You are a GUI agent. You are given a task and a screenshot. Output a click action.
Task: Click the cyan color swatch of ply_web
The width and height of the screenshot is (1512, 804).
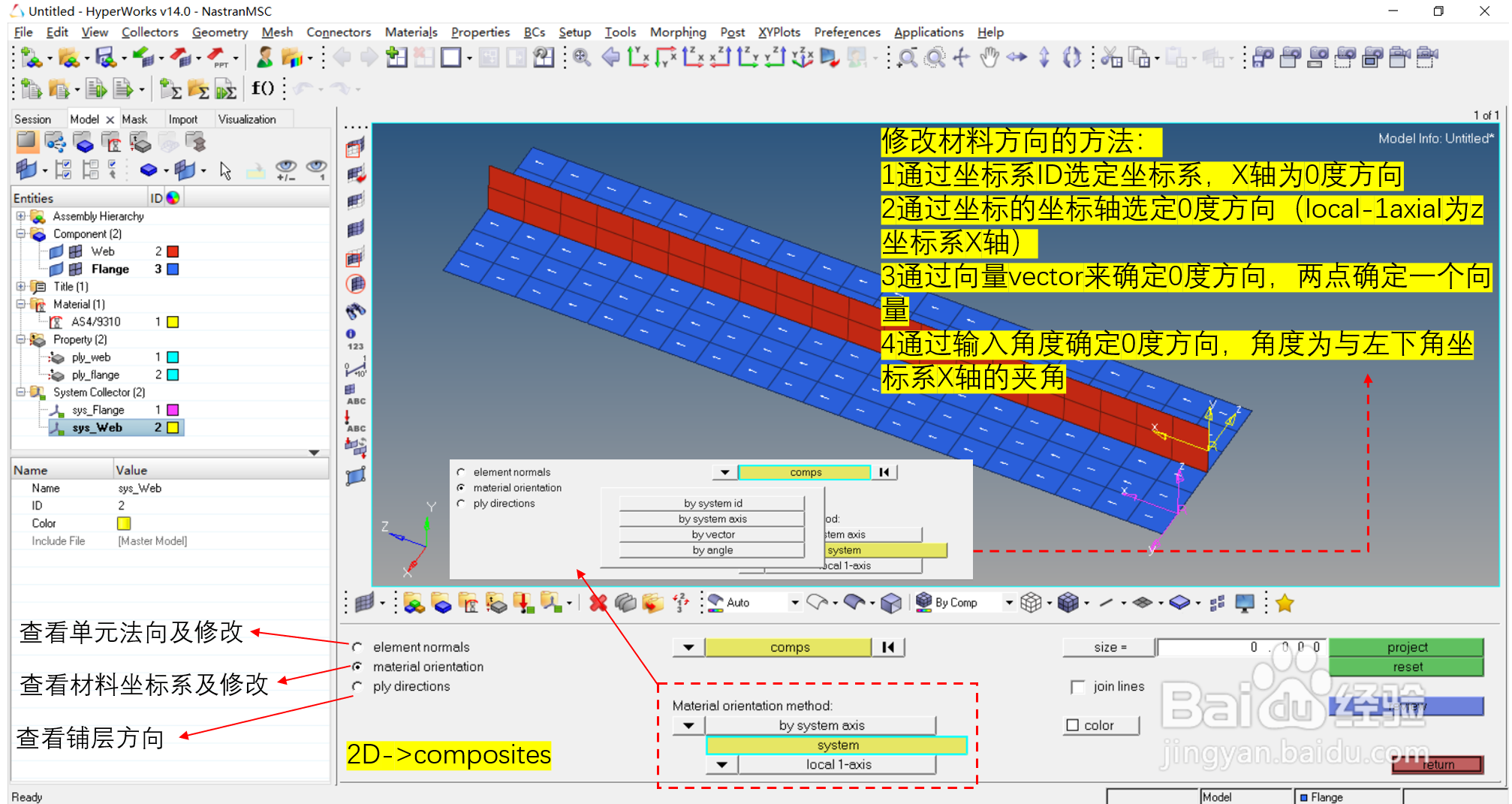[x=173, y=357]
